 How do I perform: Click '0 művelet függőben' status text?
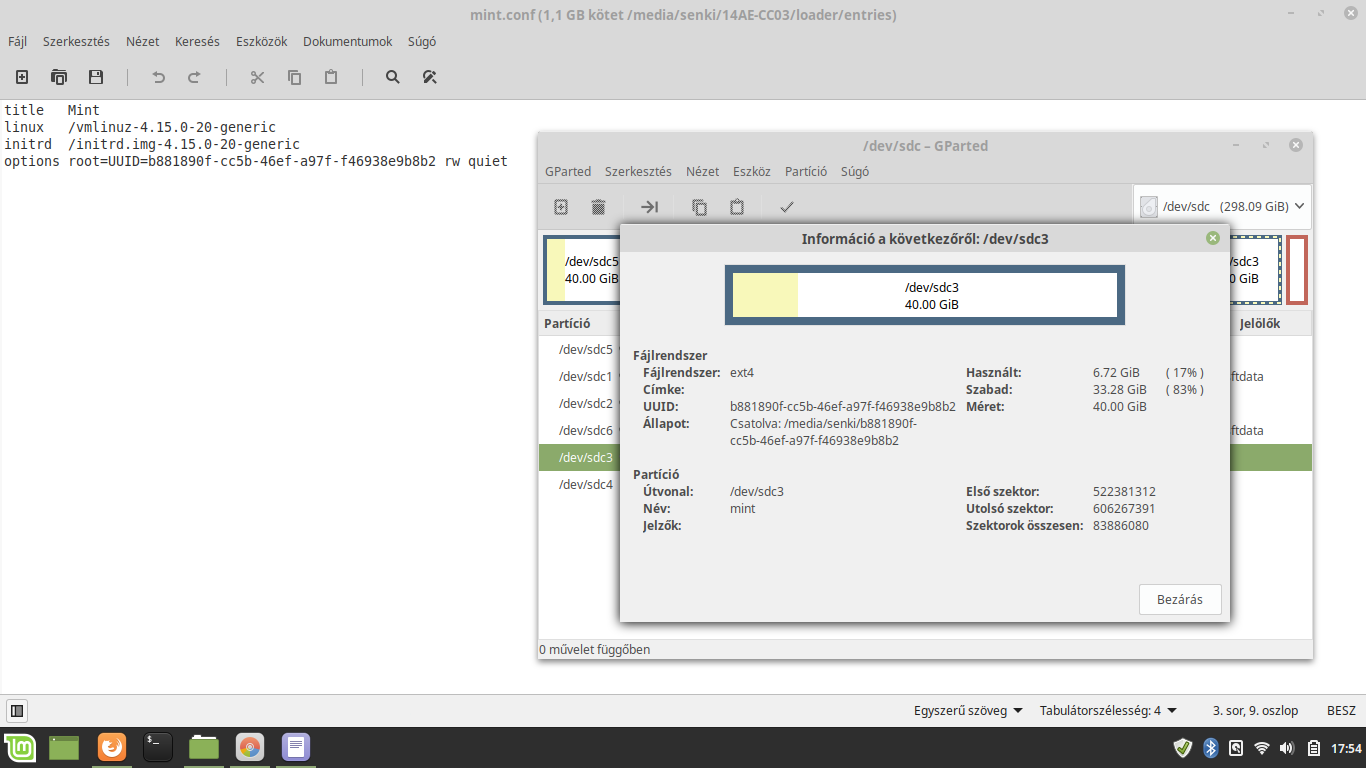tap(595, 650)
